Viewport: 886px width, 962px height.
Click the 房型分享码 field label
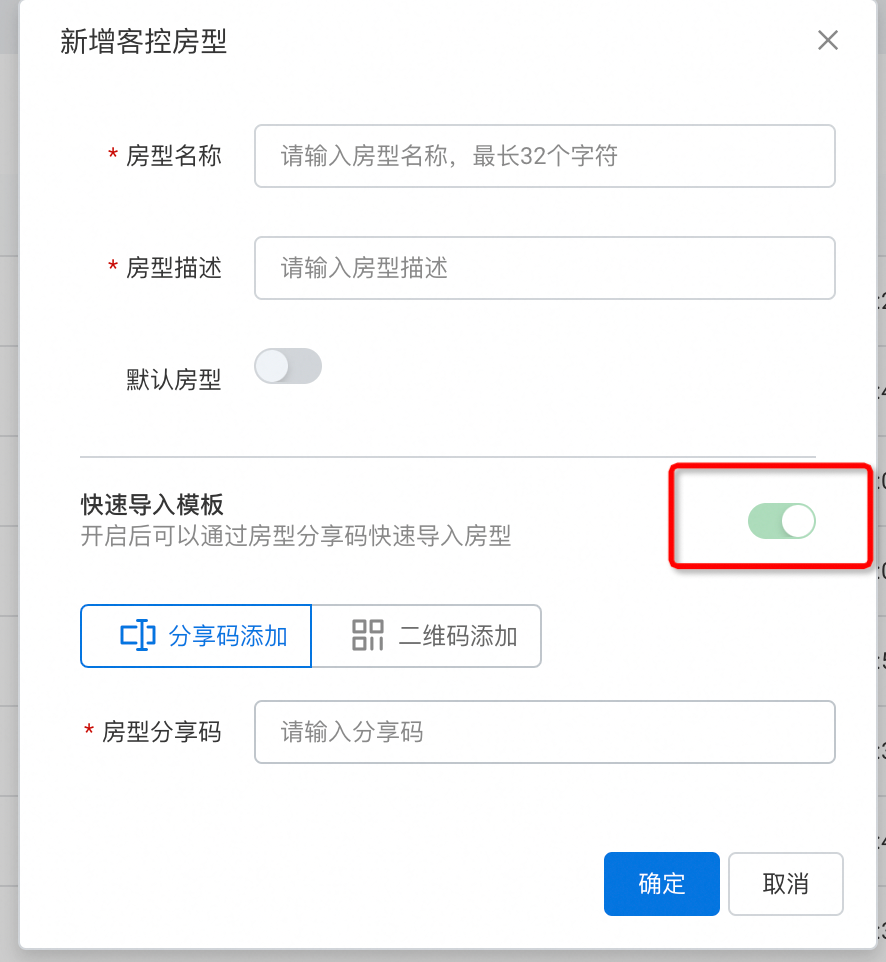point(161,732)
